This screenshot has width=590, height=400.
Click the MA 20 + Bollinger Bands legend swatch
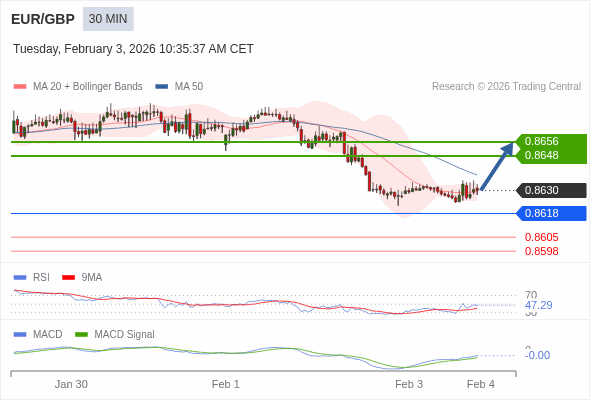tap(20, 87)
